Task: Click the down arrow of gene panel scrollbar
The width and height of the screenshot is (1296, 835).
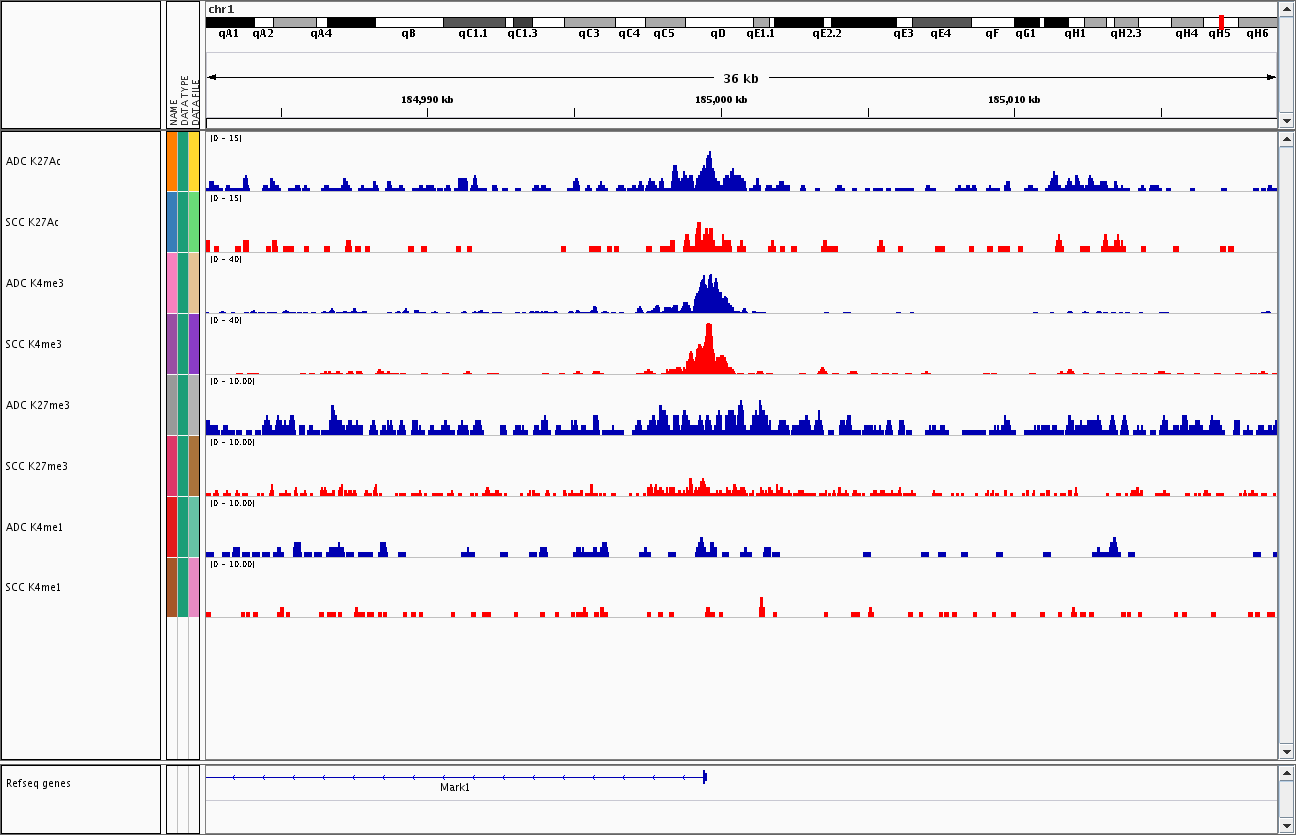Action: [1286, 825]
